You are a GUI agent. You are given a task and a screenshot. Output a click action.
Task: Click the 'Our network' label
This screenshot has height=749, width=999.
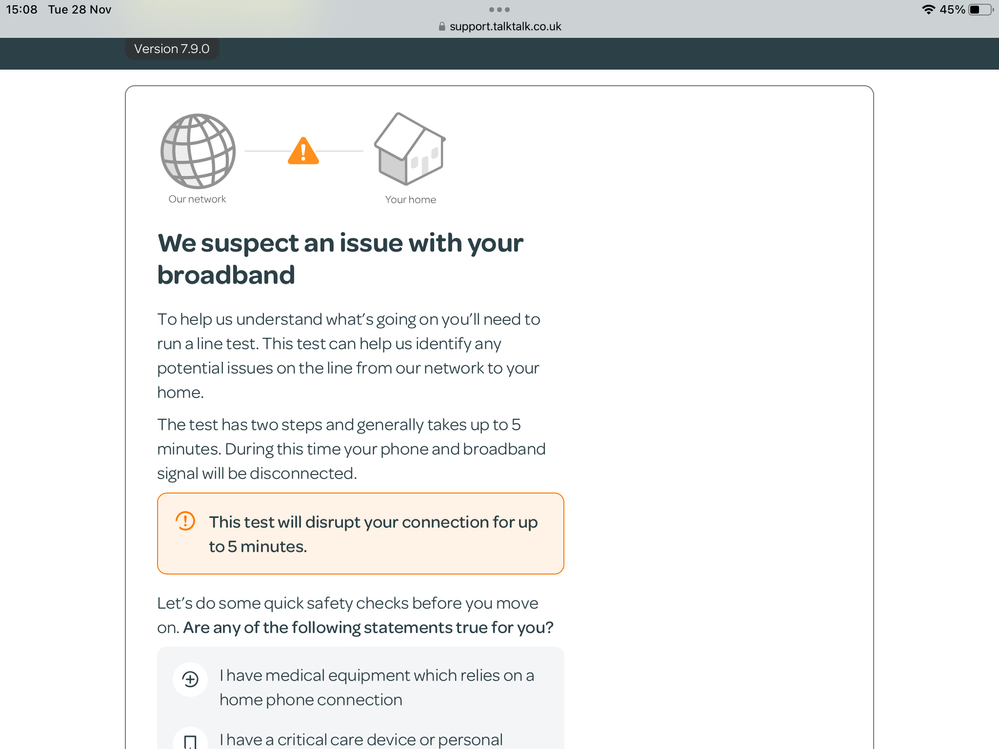click(197, 200)
